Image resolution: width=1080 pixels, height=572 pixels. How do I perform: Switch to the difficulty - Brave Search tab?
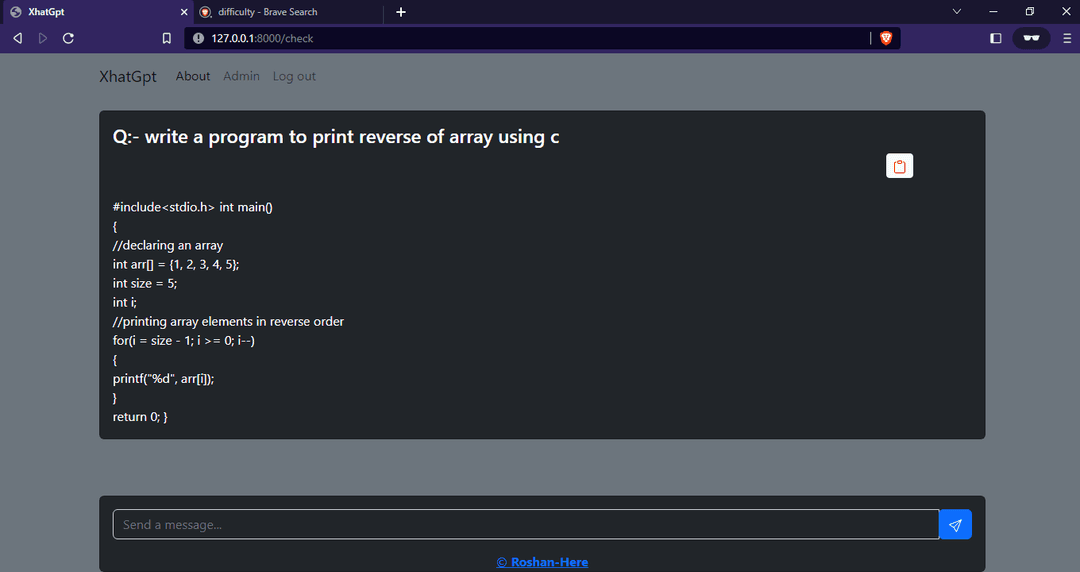click(286, 12)
